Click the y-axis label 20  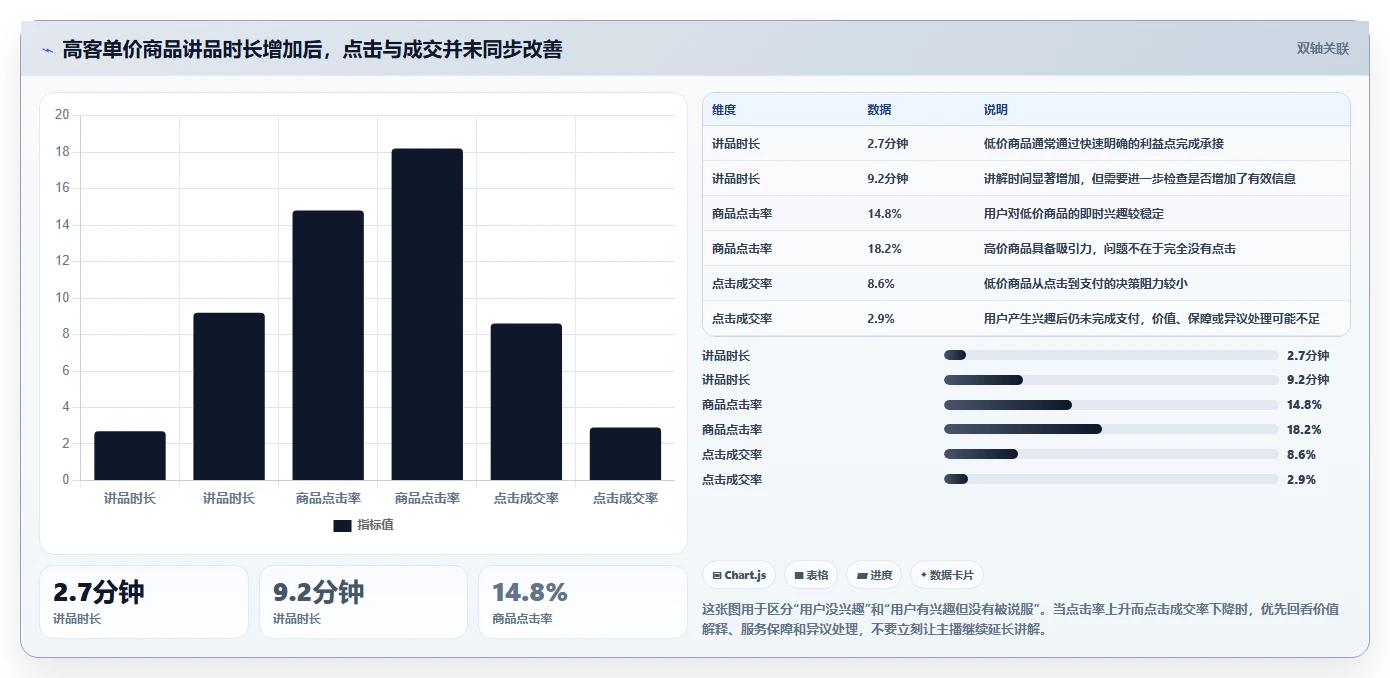coord(62,115)
